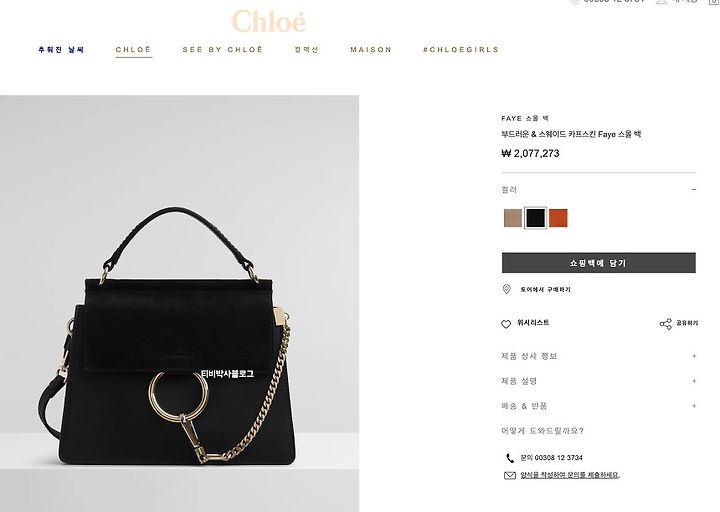Click the Chloé logo at top

click(269, 21)
